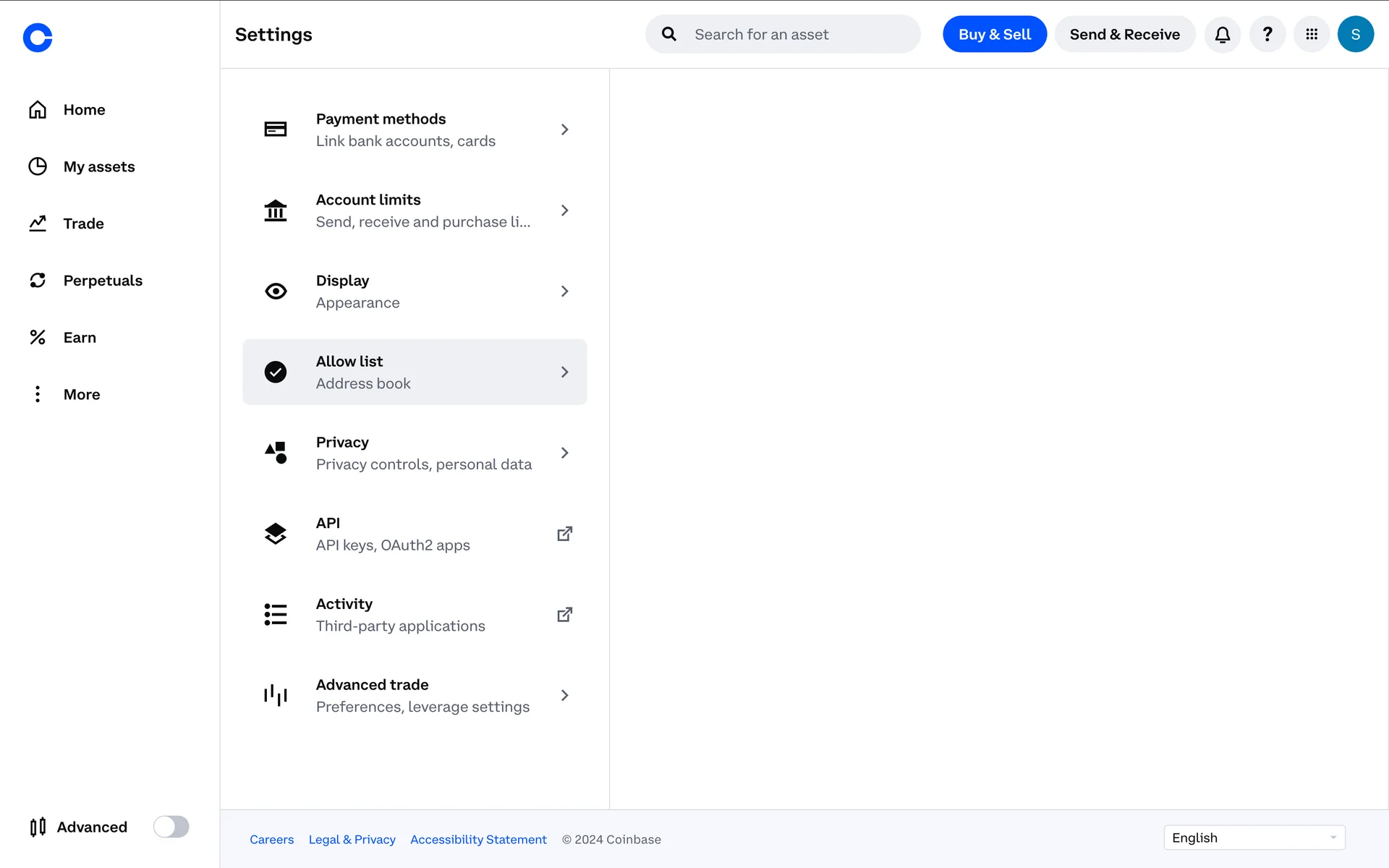Viewport: 1389px width, 868px height.
Task: Open the English language dropdown
Action: [x=1254, y=838]
